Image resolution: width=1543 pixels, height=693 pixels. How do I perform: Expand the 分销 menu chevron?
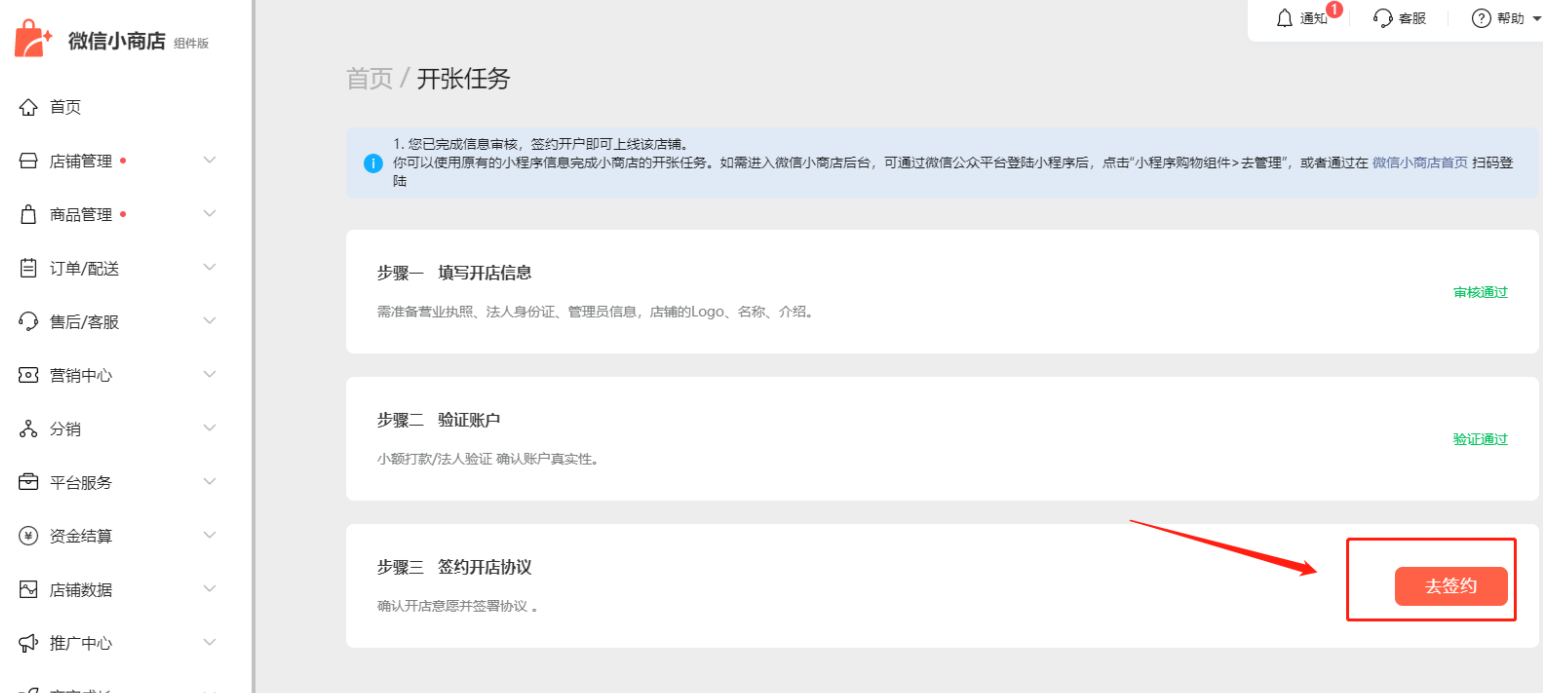coord(209,428)
